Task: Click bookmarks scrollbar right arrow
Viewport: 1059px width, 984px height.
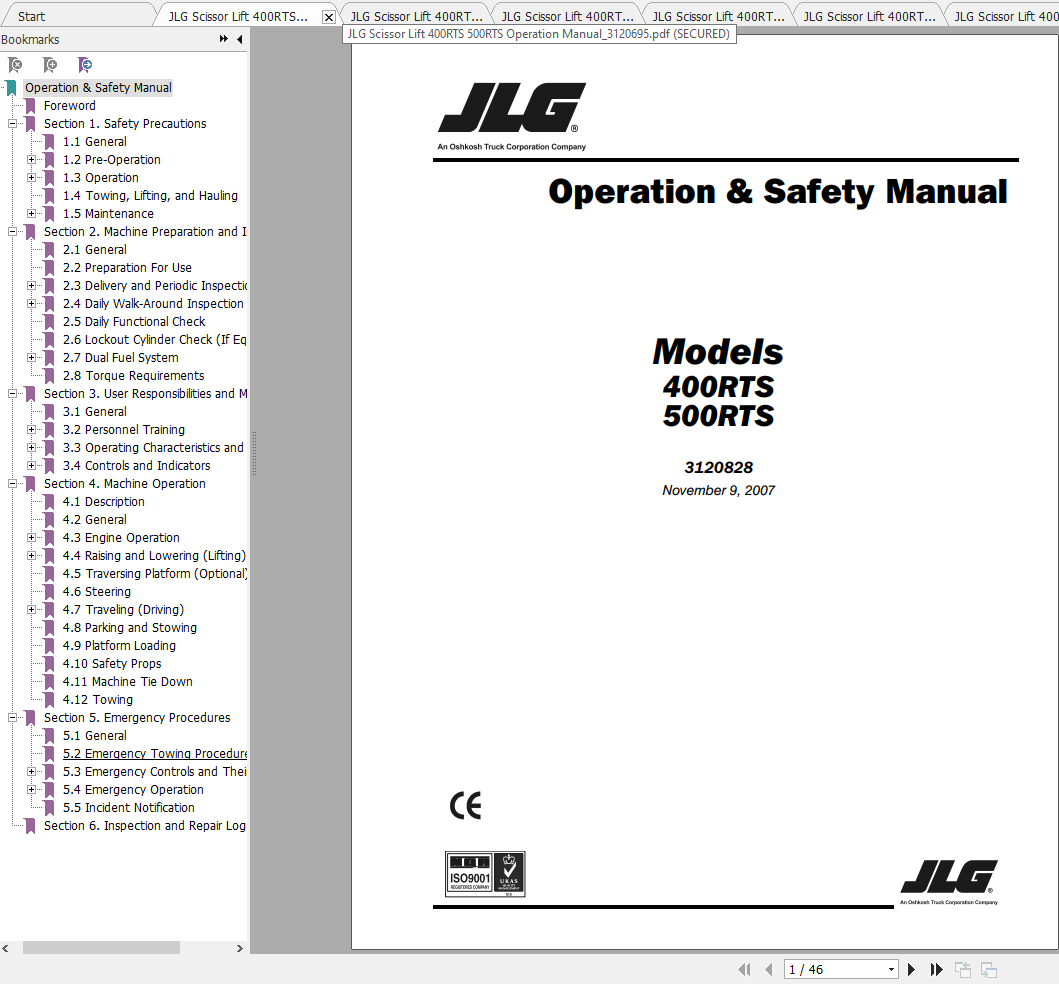Action: 239,948
